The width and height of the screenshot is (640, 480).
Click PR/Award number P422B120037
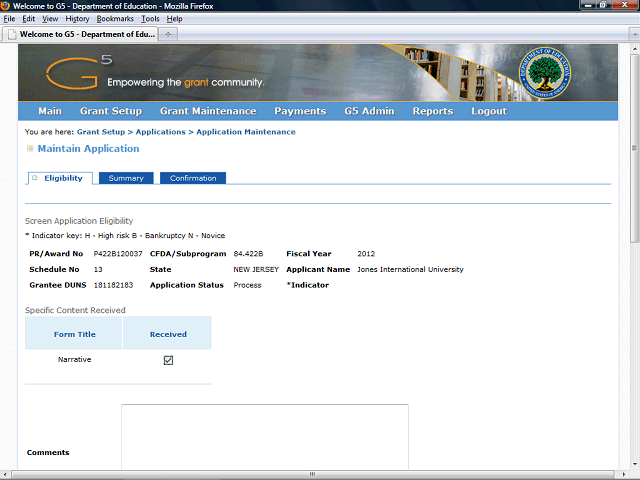(118, 254)
